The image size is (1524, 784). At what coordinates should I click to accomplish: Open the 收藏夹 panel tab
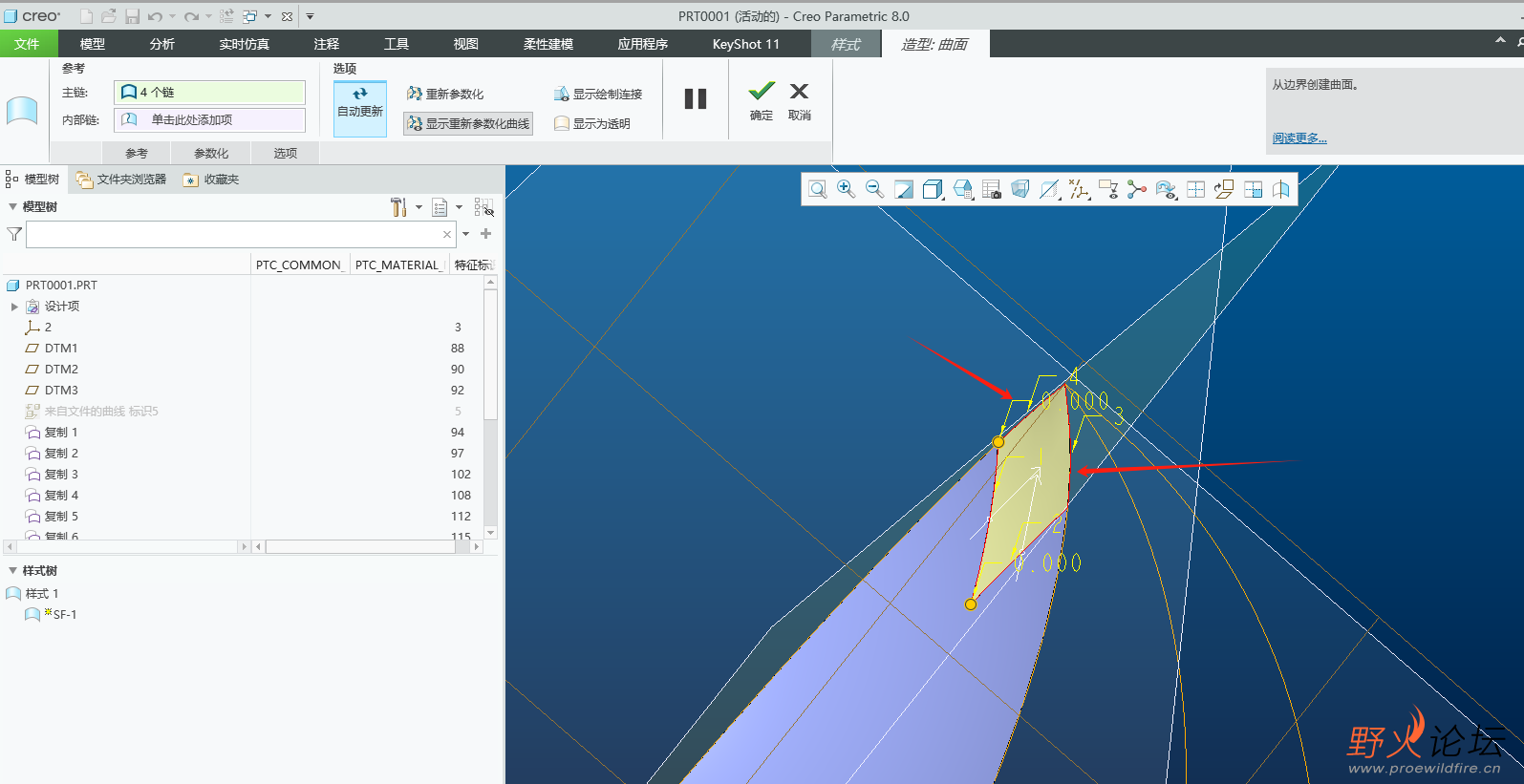(x=211, y=180)
